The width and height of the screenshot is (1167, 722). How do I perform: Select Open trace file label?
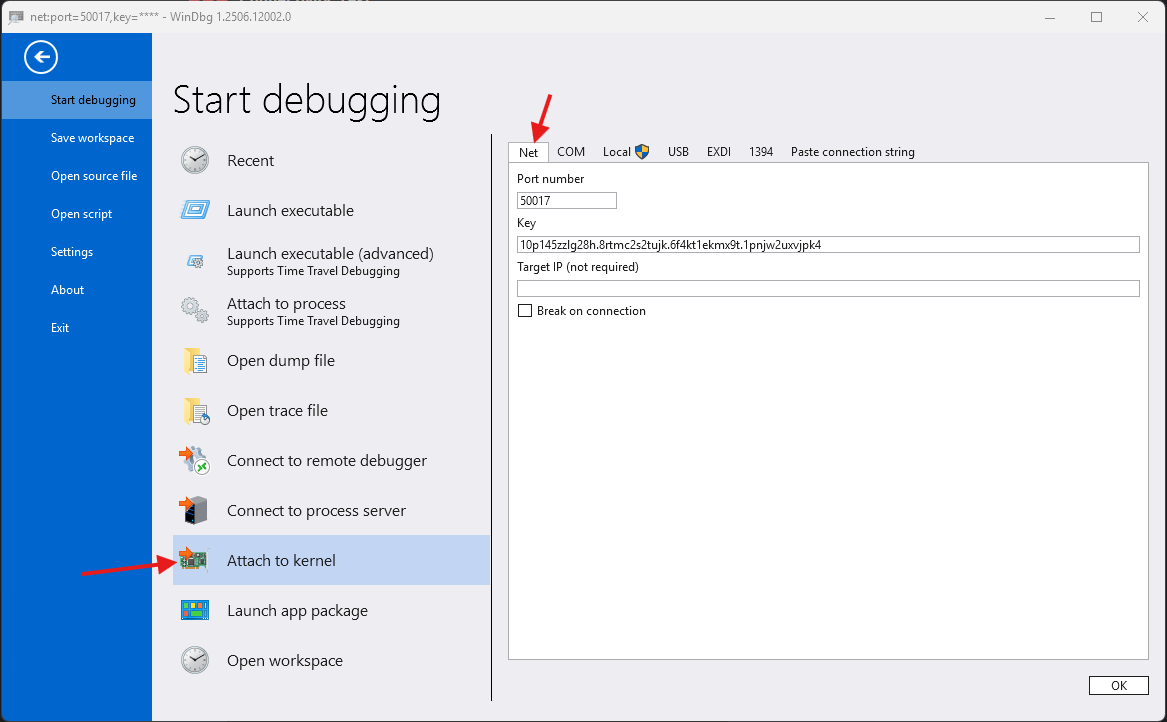coord(278,411)
